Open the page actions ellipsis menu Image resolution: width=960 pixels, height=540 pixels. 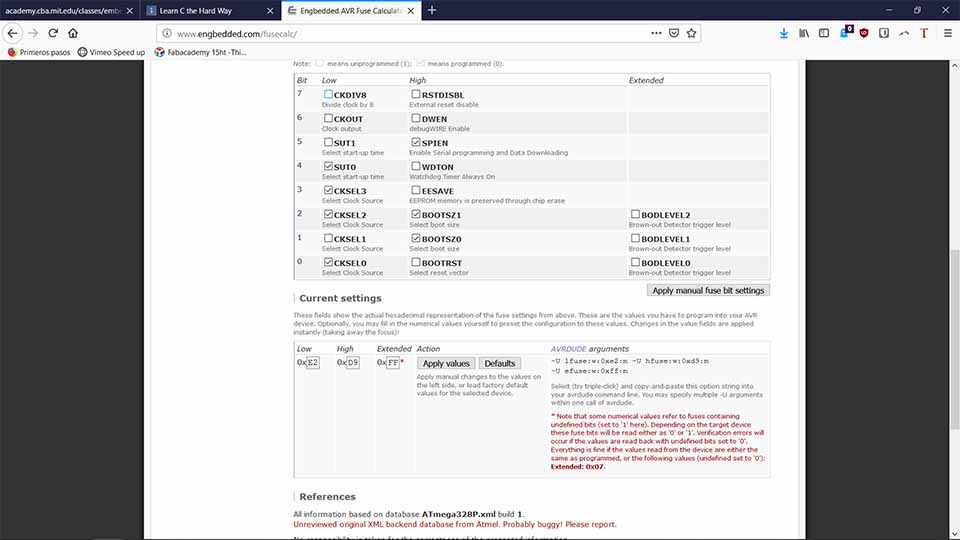coord(656,33)
